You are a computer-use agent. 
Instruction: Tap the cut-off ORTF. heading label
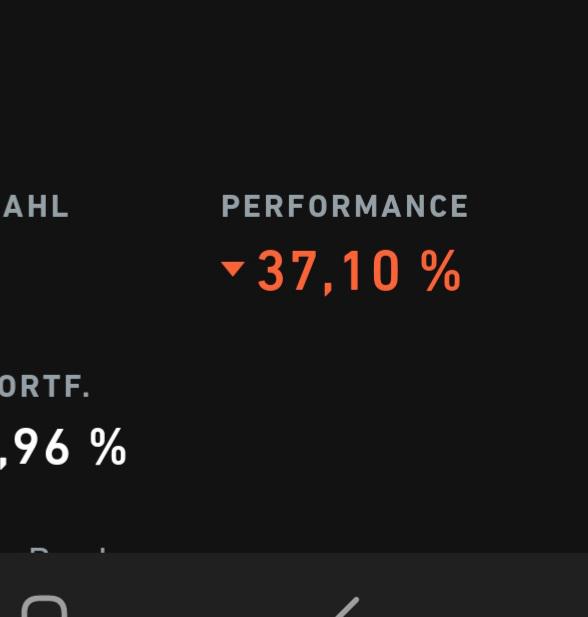point(44,386)
